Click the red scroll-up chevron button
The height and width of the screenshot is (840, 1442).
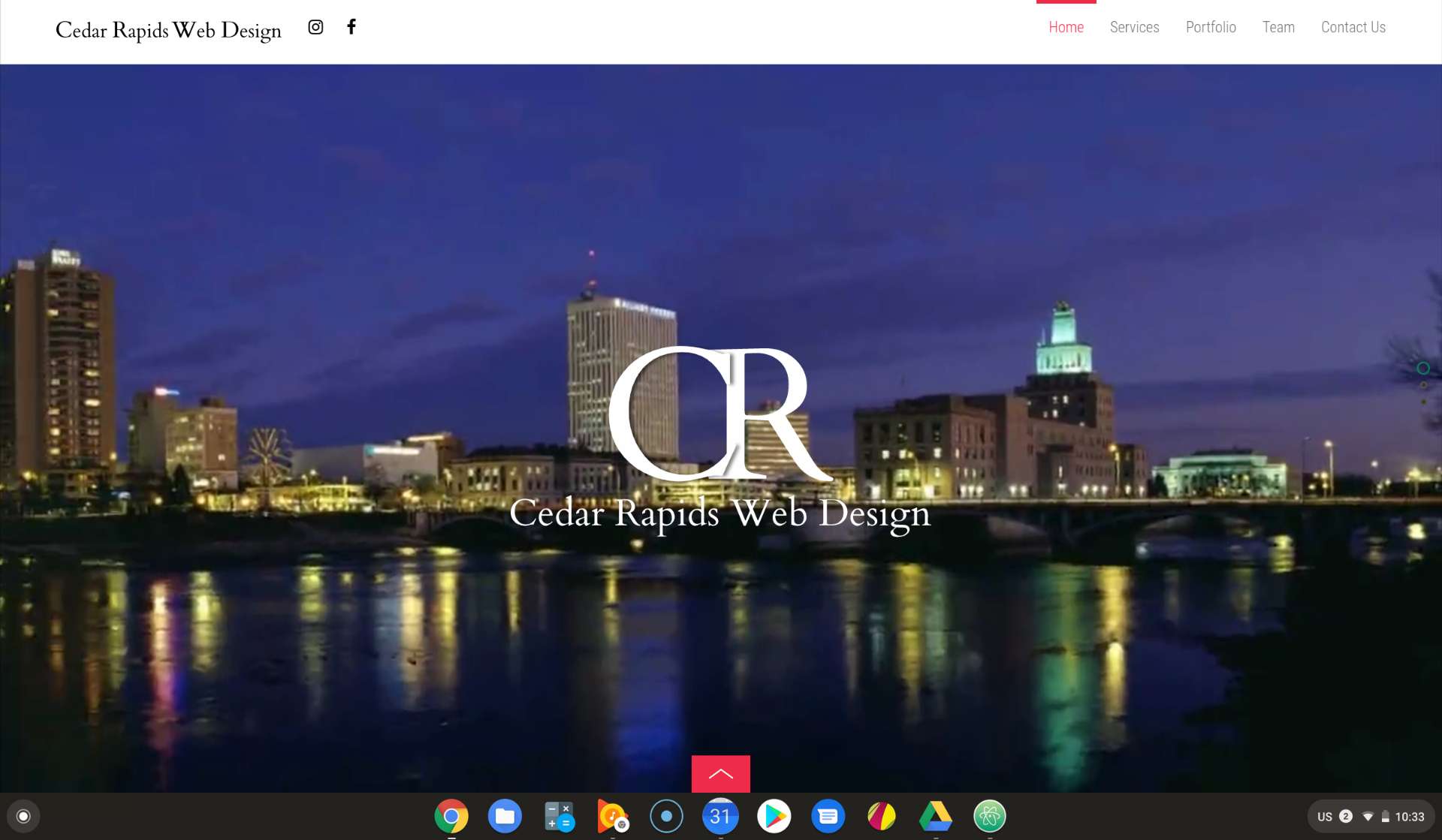pyautogui.click(x=720, y=774)
